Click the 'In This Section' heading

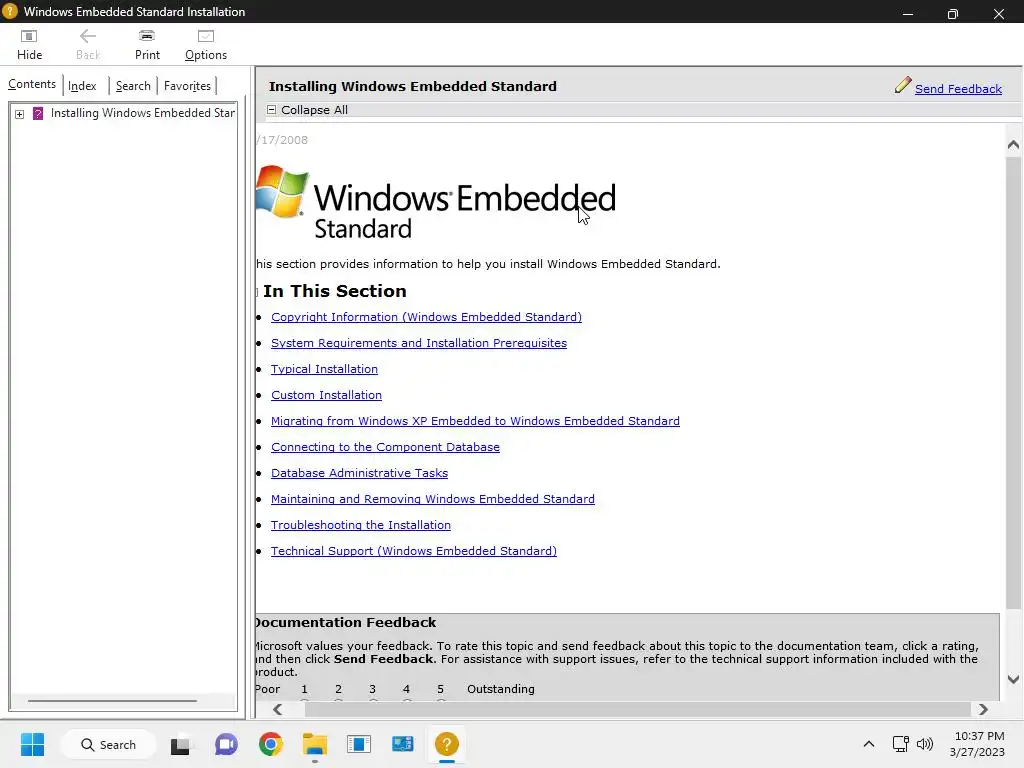(334, 291)
